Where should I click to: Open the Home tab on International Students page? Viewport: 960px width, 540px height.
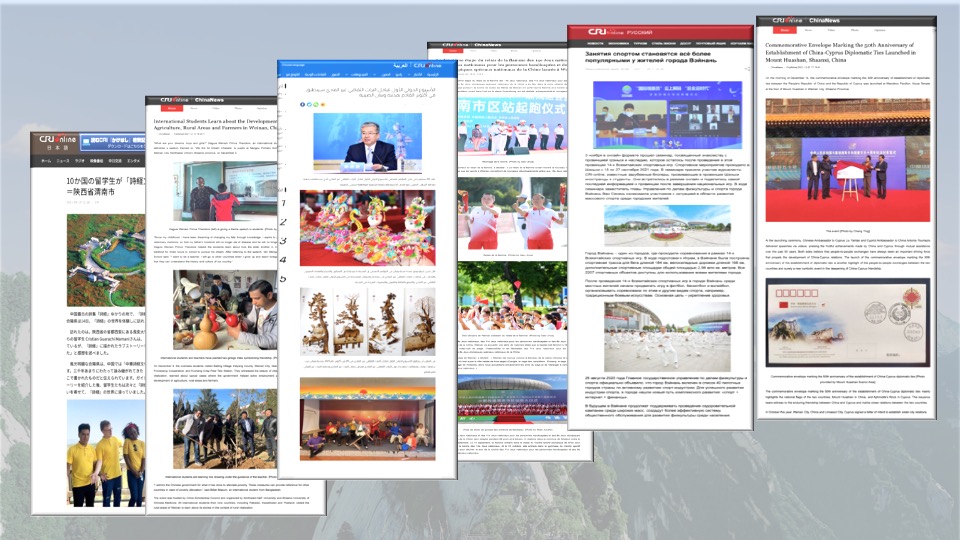tap(172, 108)
